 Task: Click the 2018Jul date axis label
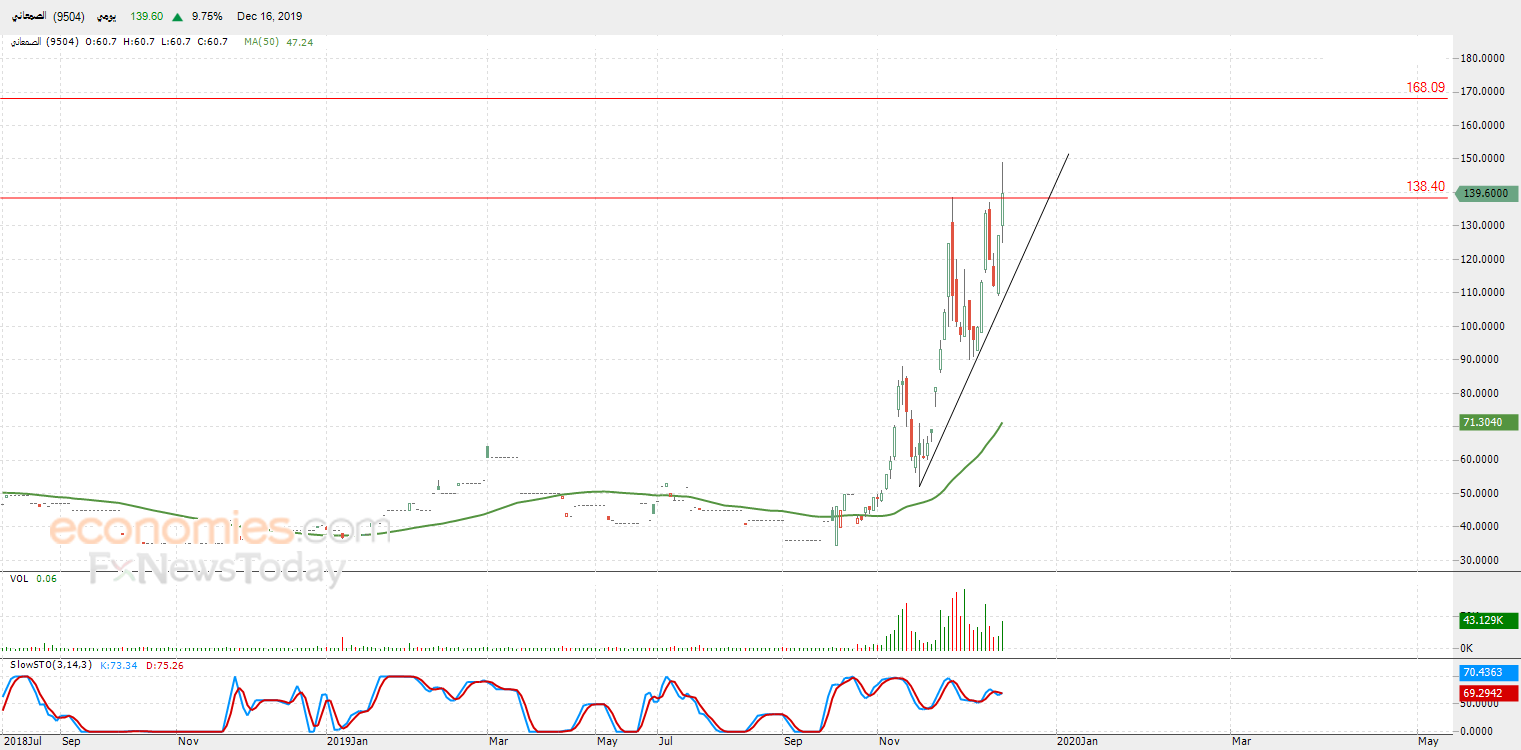point(21,742)
